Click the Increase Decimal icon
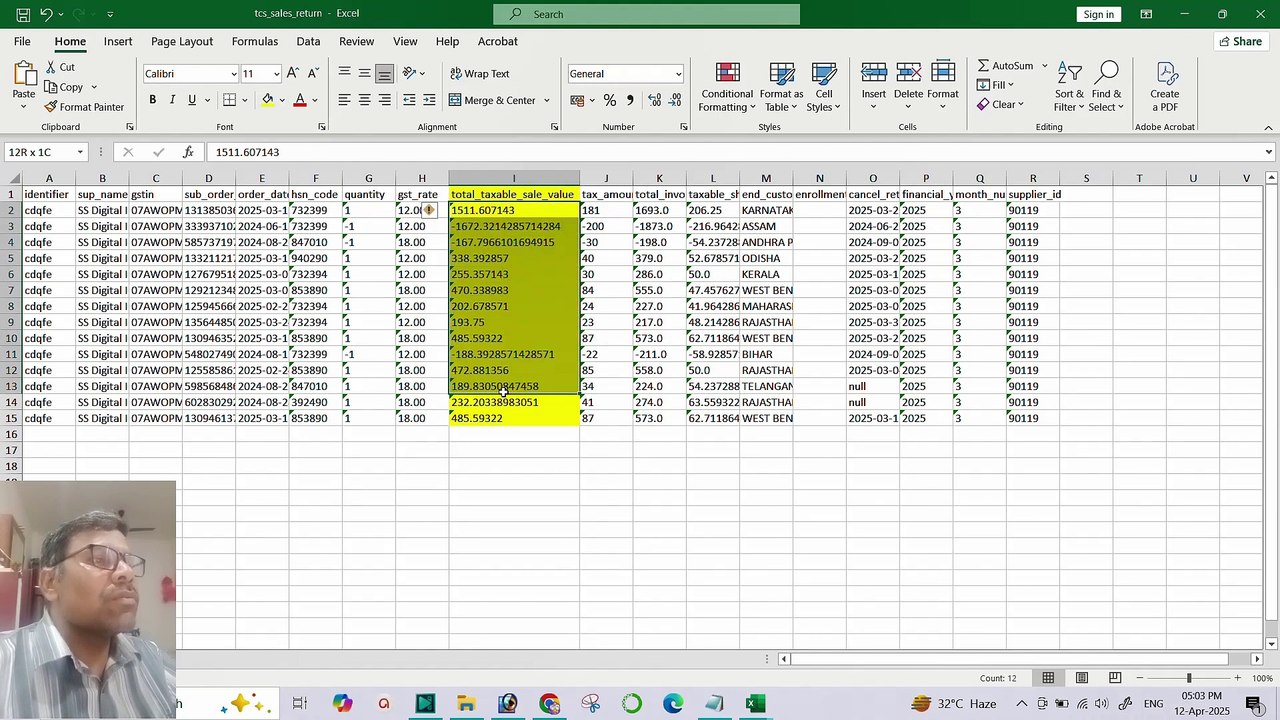 click(x=655, y=100)
